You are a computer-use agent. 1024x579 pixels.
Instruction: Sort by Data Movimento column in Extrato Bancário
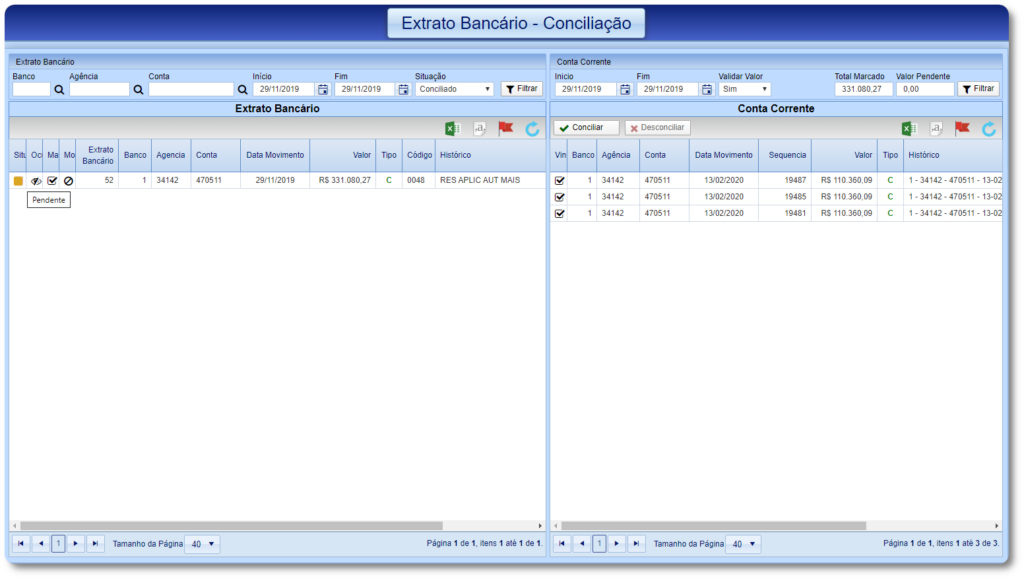[275, 155]
